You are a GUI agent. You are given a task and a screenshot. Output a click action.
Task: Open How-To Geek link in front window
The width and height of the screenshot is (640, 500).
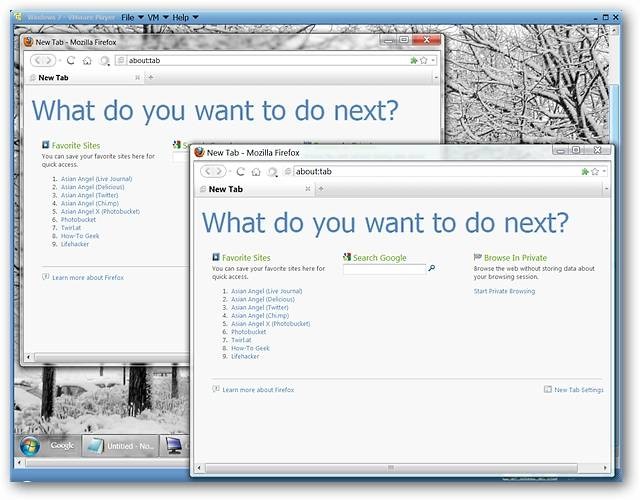[250, 348]
